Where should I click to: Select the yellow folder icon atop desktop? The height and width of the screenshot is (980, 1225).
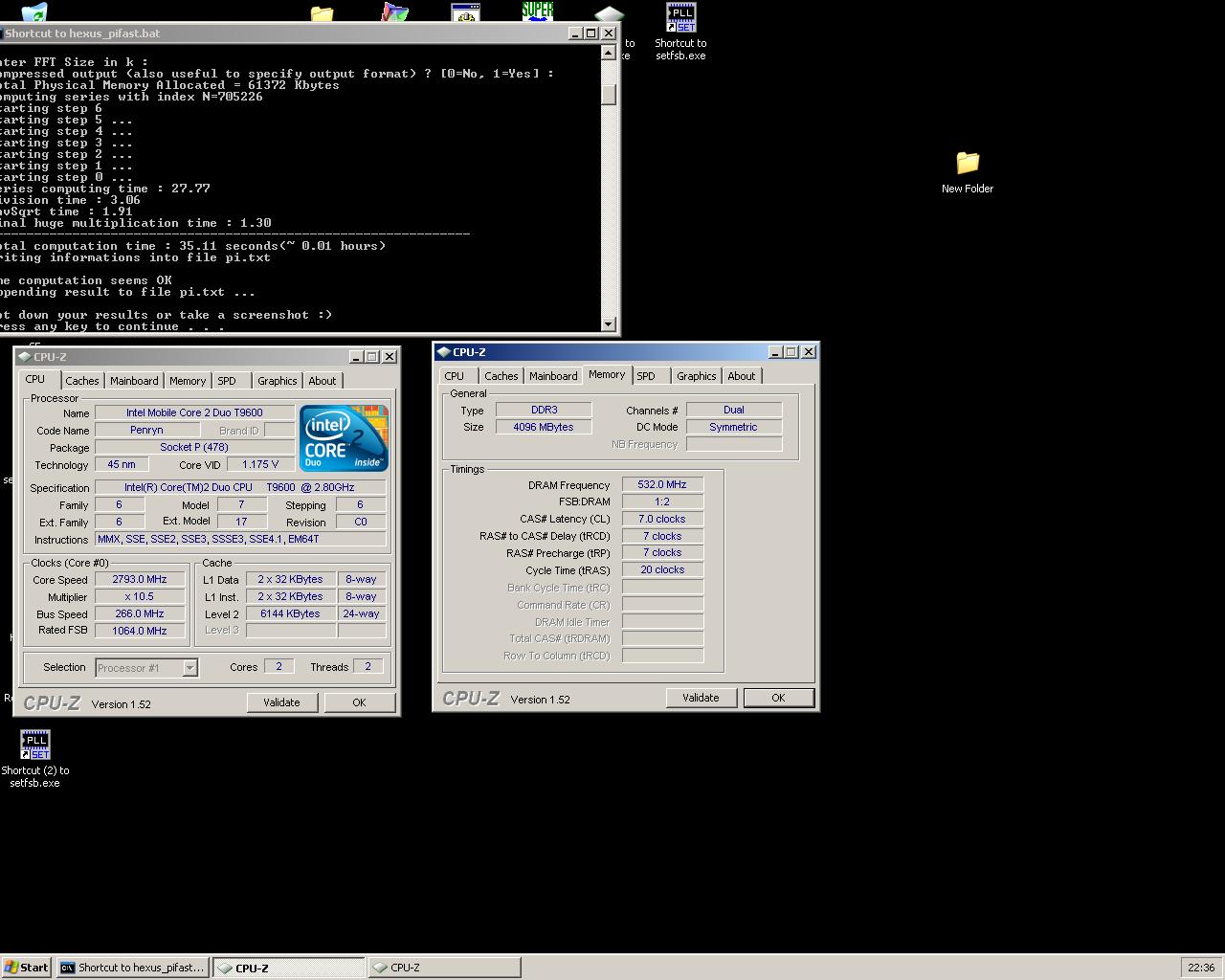(322, 13)
